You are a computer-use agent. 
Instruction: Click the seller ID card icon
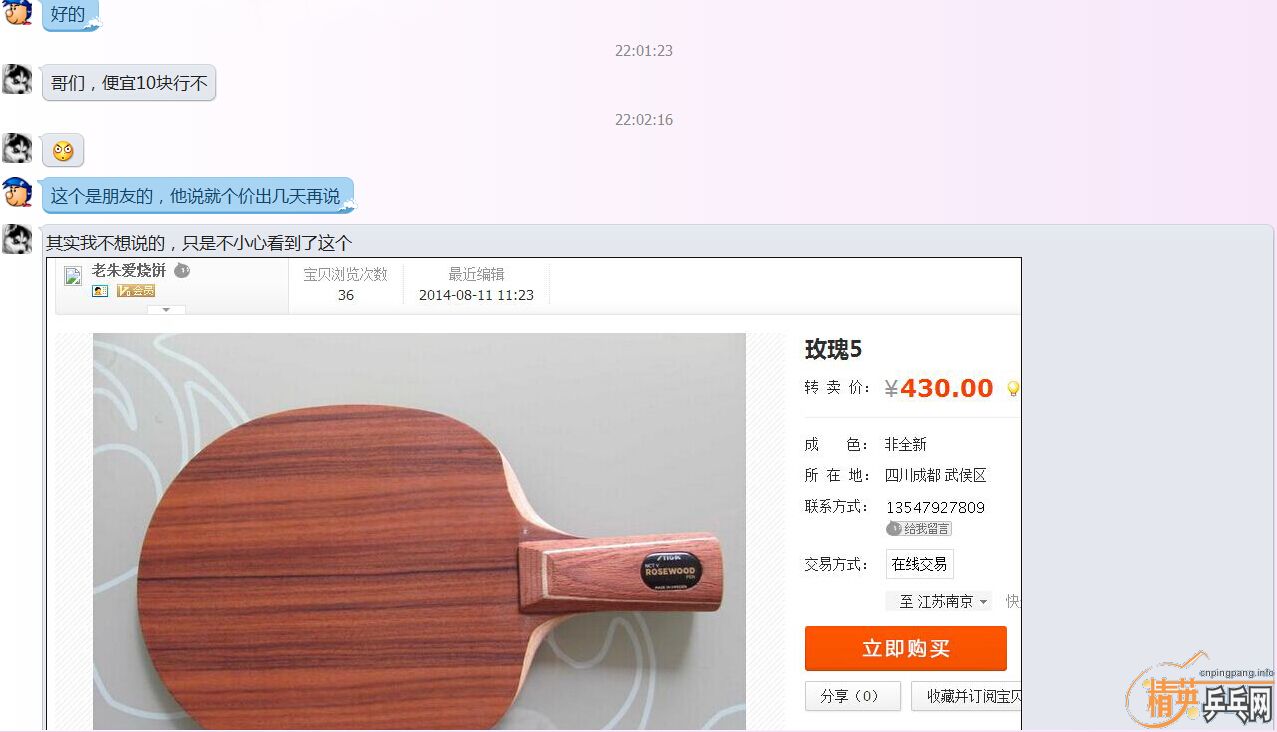click(x=100, y=291)
